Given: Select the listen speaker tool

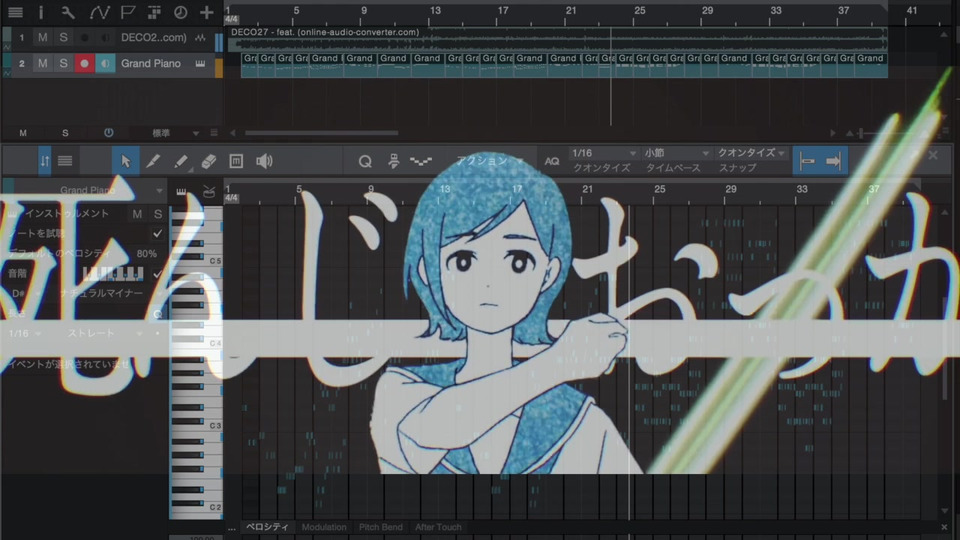Looking at the screenshot, I should [x=264, y=161].
